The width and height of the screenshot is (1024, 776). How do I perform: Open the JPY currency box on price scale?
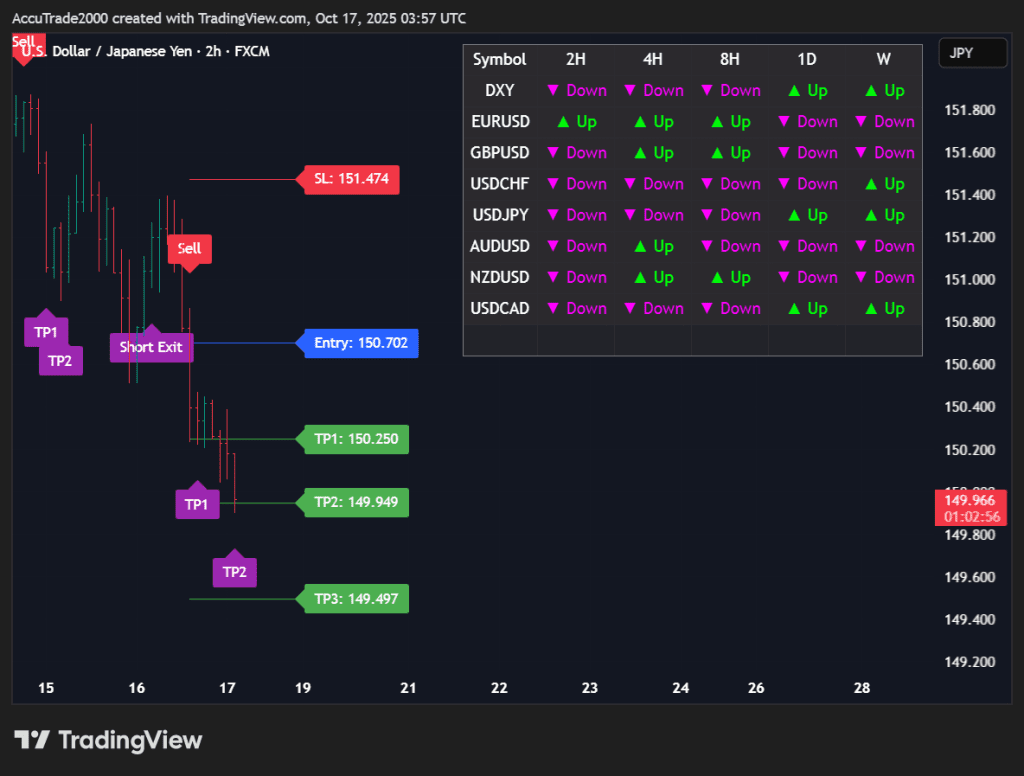tap(972, 53)
